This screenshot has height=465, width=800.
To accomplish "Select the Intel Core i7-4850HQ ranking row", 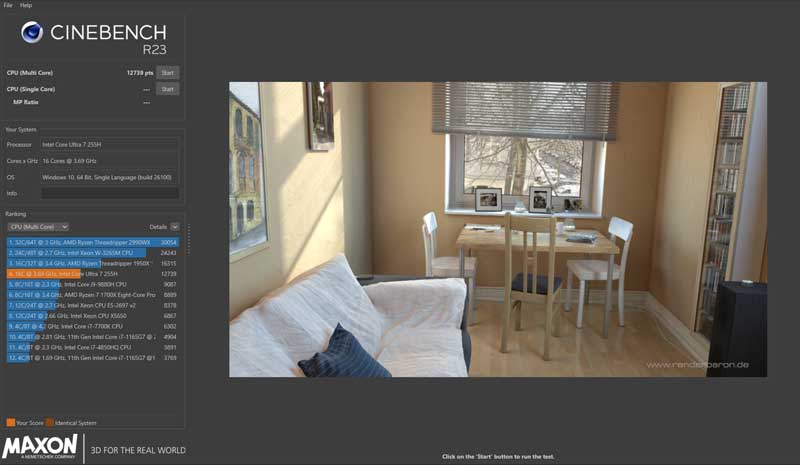I will tap(92, 347).
